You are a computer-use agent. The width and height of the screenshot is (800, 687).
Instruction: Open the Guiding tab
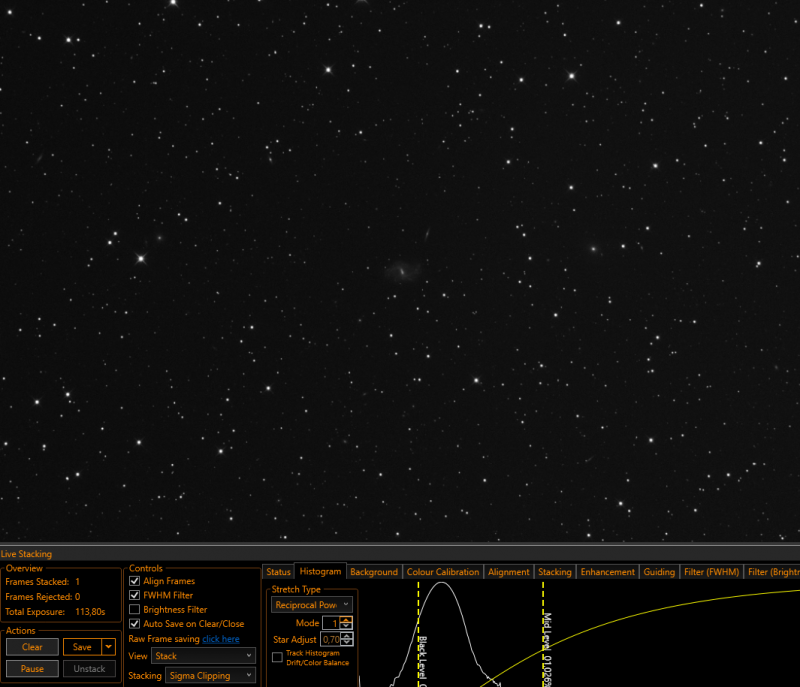tap(659, 572)
